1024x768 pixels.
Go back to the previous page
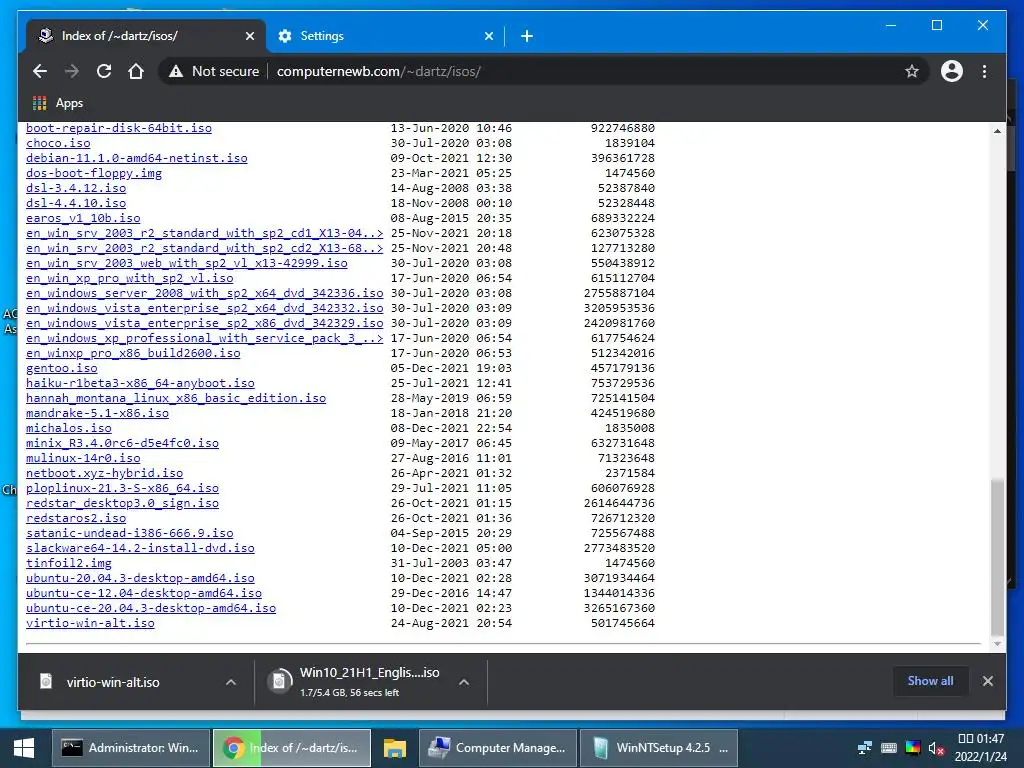click(x=40, y=71)
